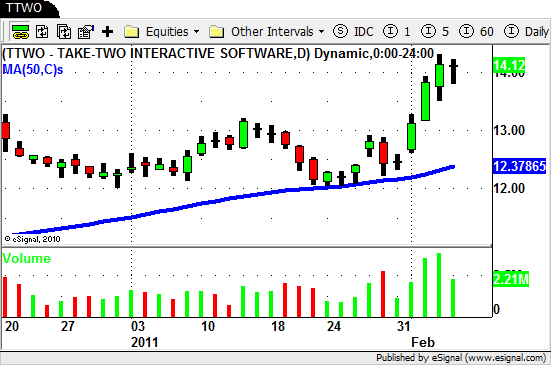Screen dimensions: 551x365
Task: Switch to the Daily interval
Action: coord(526,32)
